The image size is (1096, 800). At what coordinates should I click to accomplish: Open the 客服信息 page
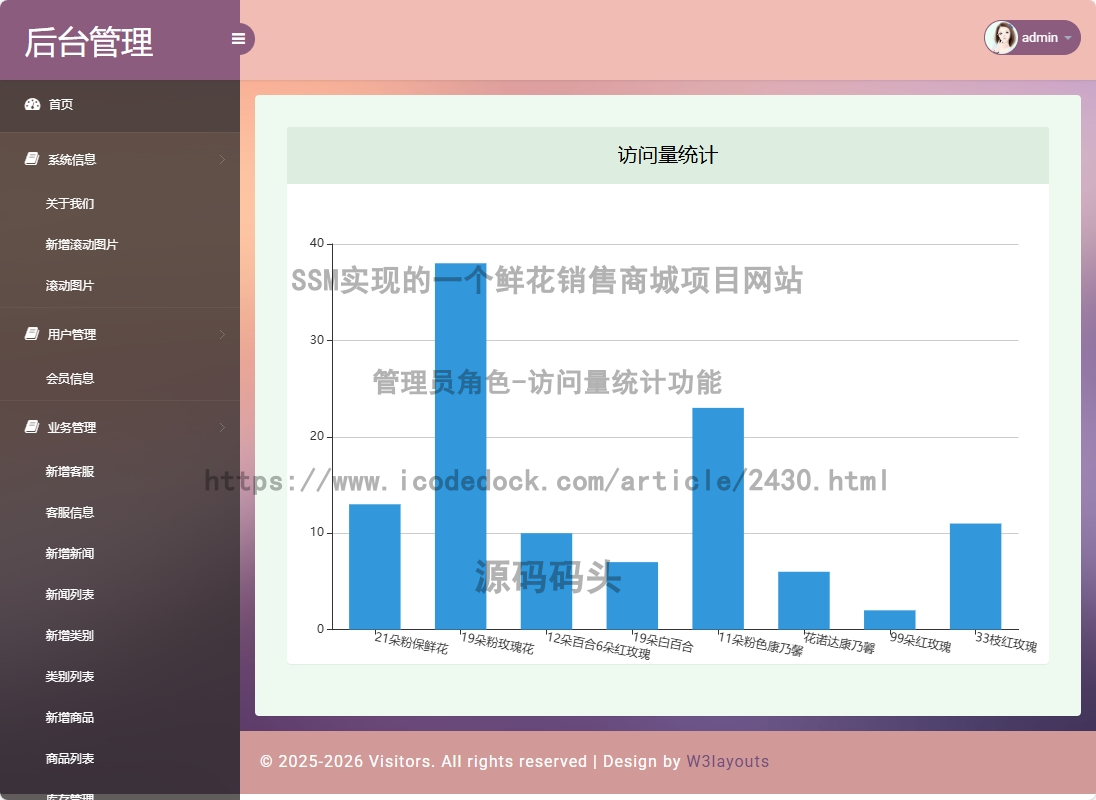pyautogui.click(x=70, y=512)
